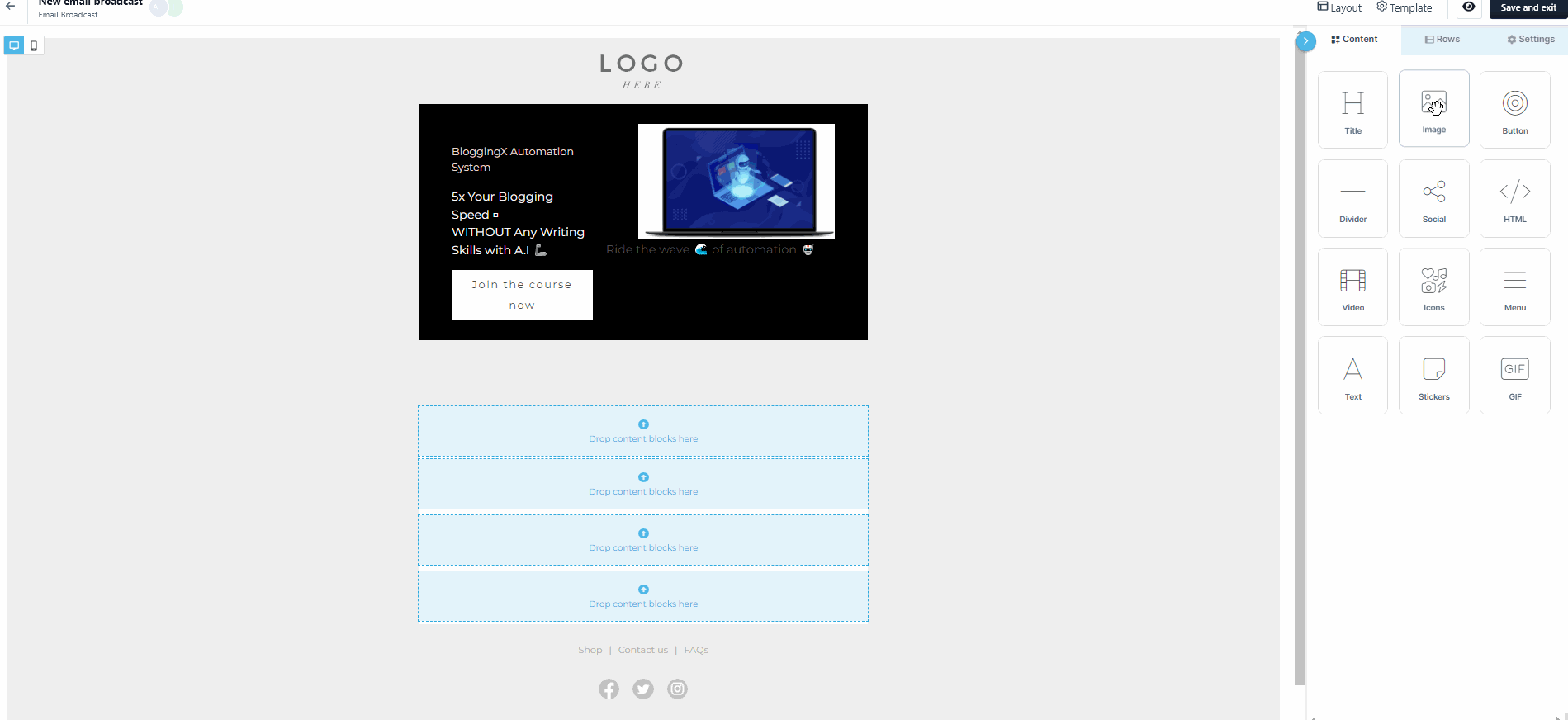Click the Shop footer link
This screenshot has height=720, width=1568.
[590, 650]
